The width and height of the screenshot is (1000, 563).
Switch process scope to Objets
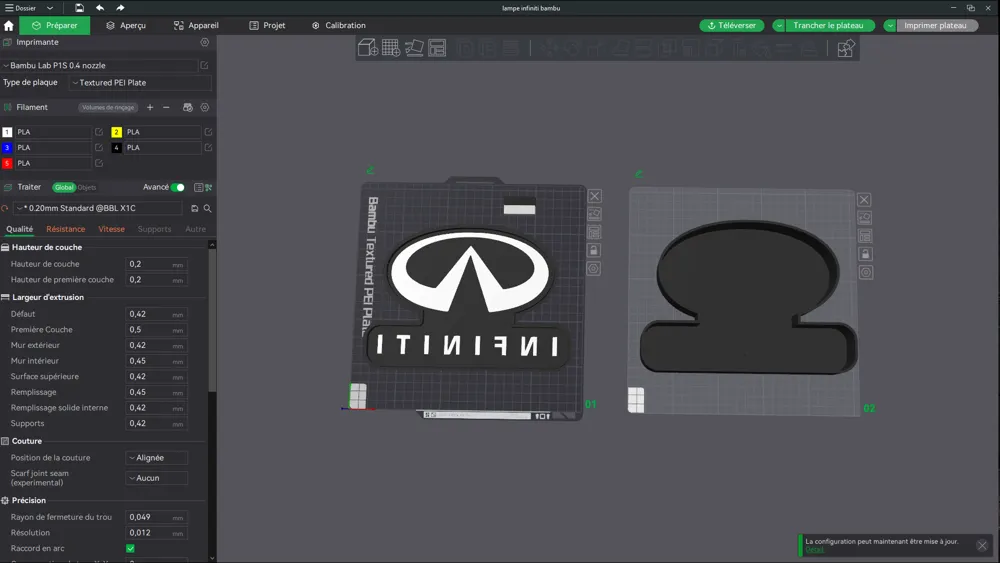pos(87,187)
